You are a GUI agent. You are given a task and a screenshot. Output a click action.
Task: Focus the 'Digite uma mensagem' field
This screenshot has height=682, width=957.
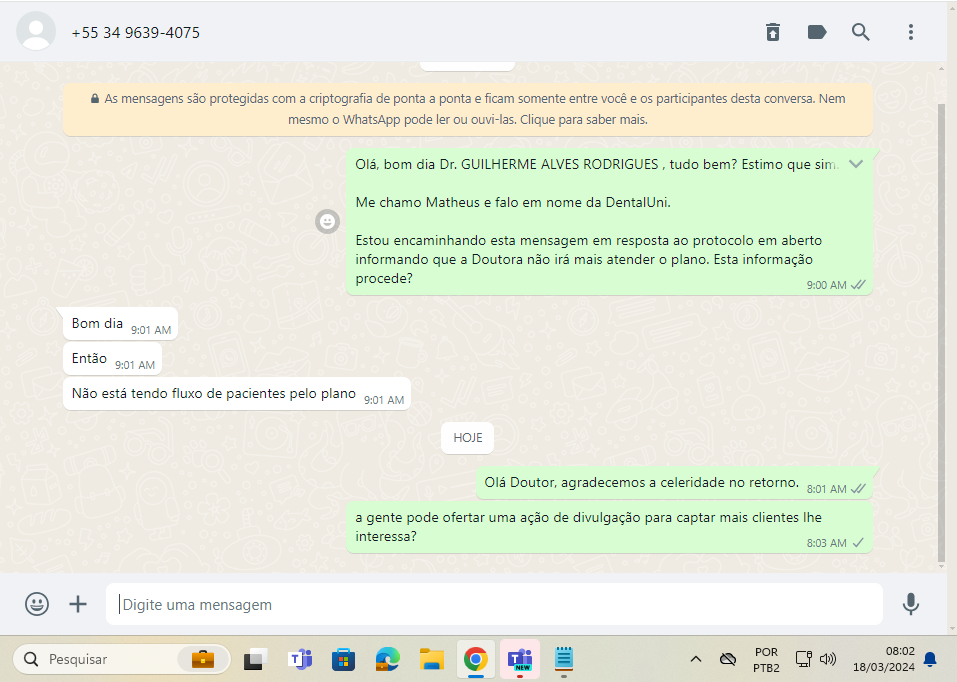494,604
